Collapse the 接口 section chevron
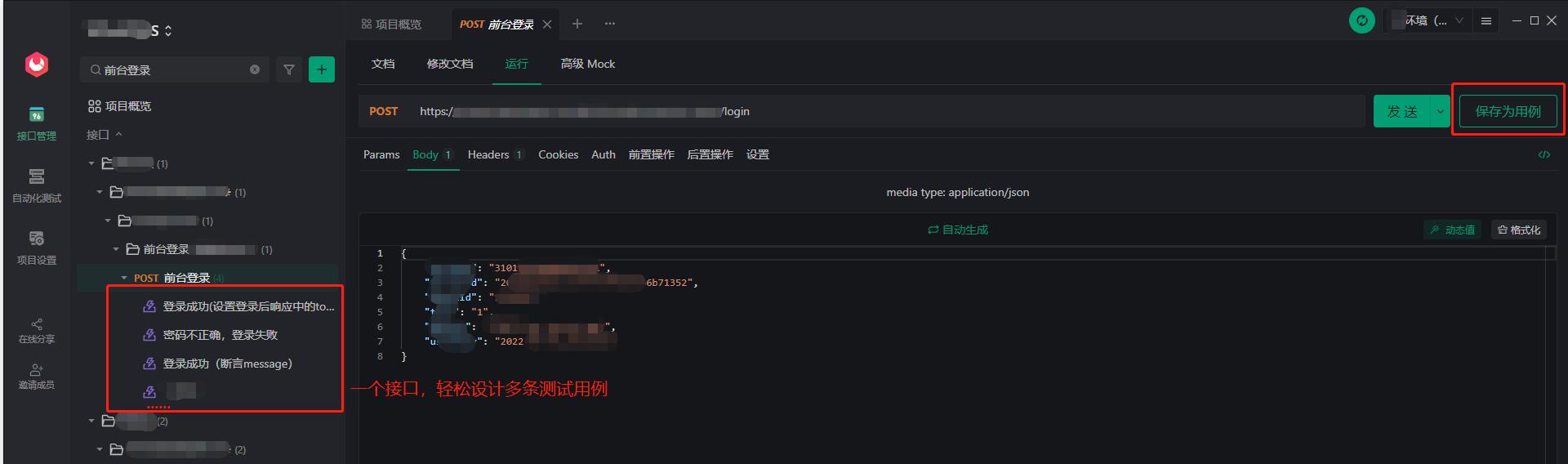Screen dimensions: 1568x464 tap(118, 135)
